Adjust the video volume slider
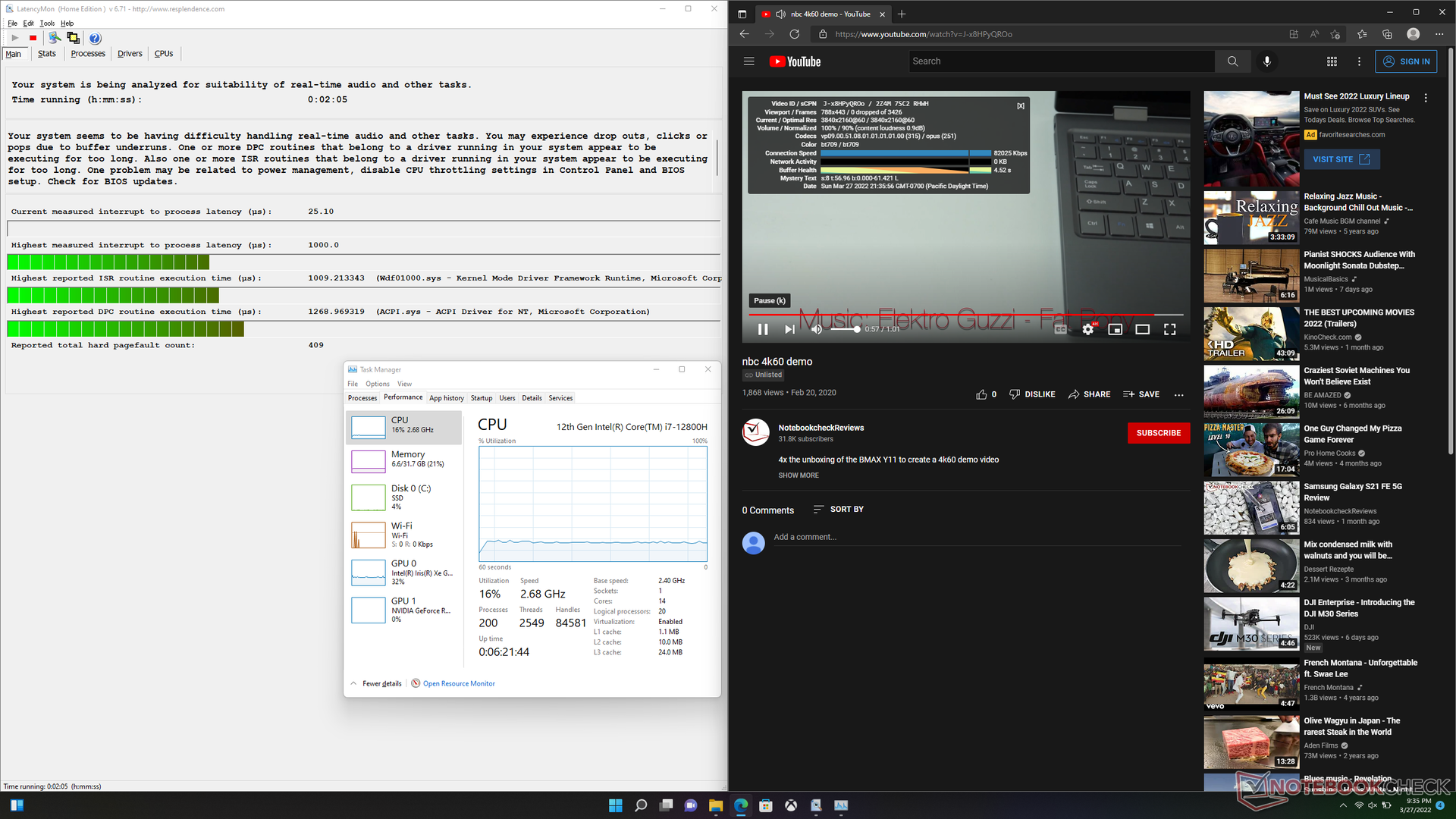The height and width of the screenshot is (819, 1456). point(846,329)
